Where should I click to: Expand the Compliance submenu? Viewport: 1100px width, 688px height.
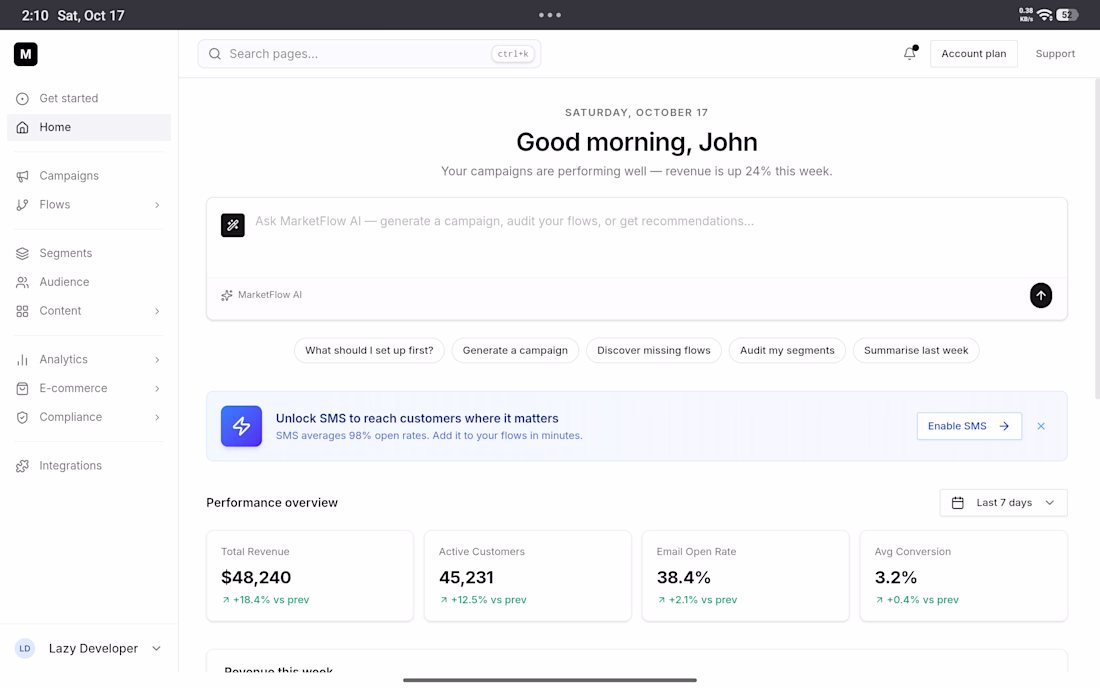(x=157, y=417)
